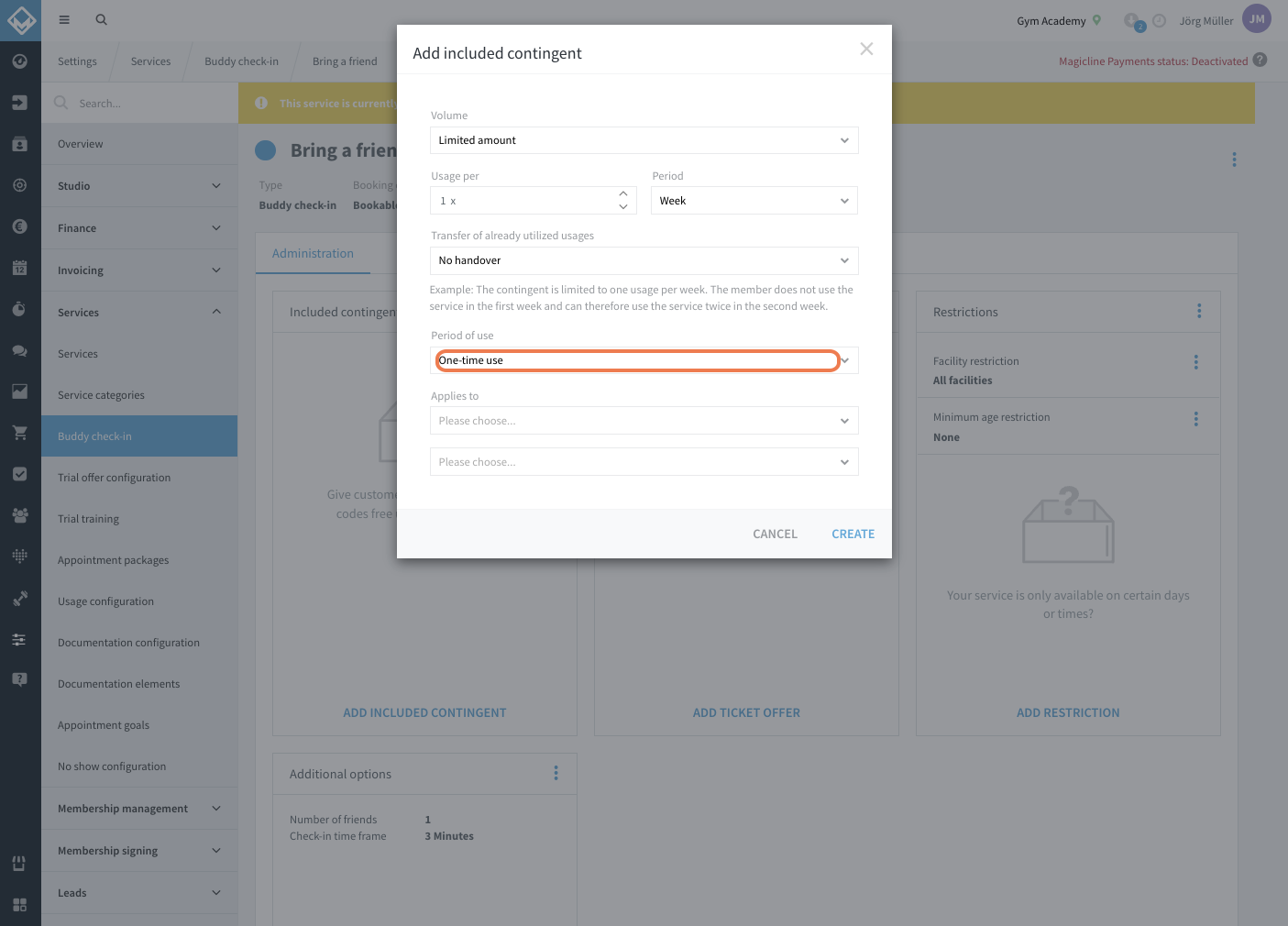Click the Magicline logo icon
This screenshot has height=926, width=1288.
pos(20,20)
